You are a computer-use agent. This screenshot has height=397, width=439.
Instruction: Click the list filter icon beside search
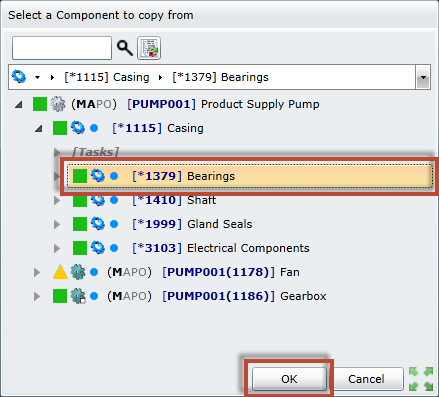pos(149,48)
